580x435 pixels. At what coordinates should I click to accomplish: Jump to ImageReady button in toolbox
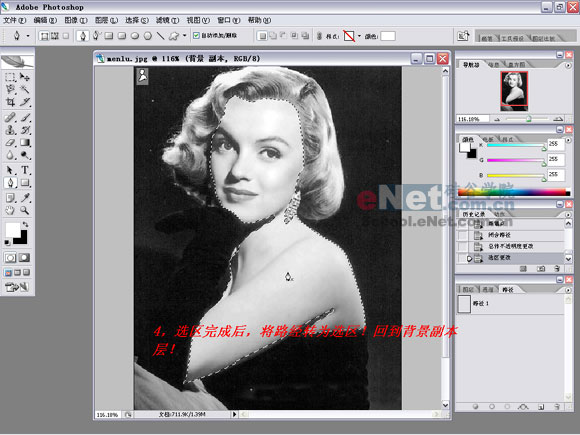[x=17, y=287]
